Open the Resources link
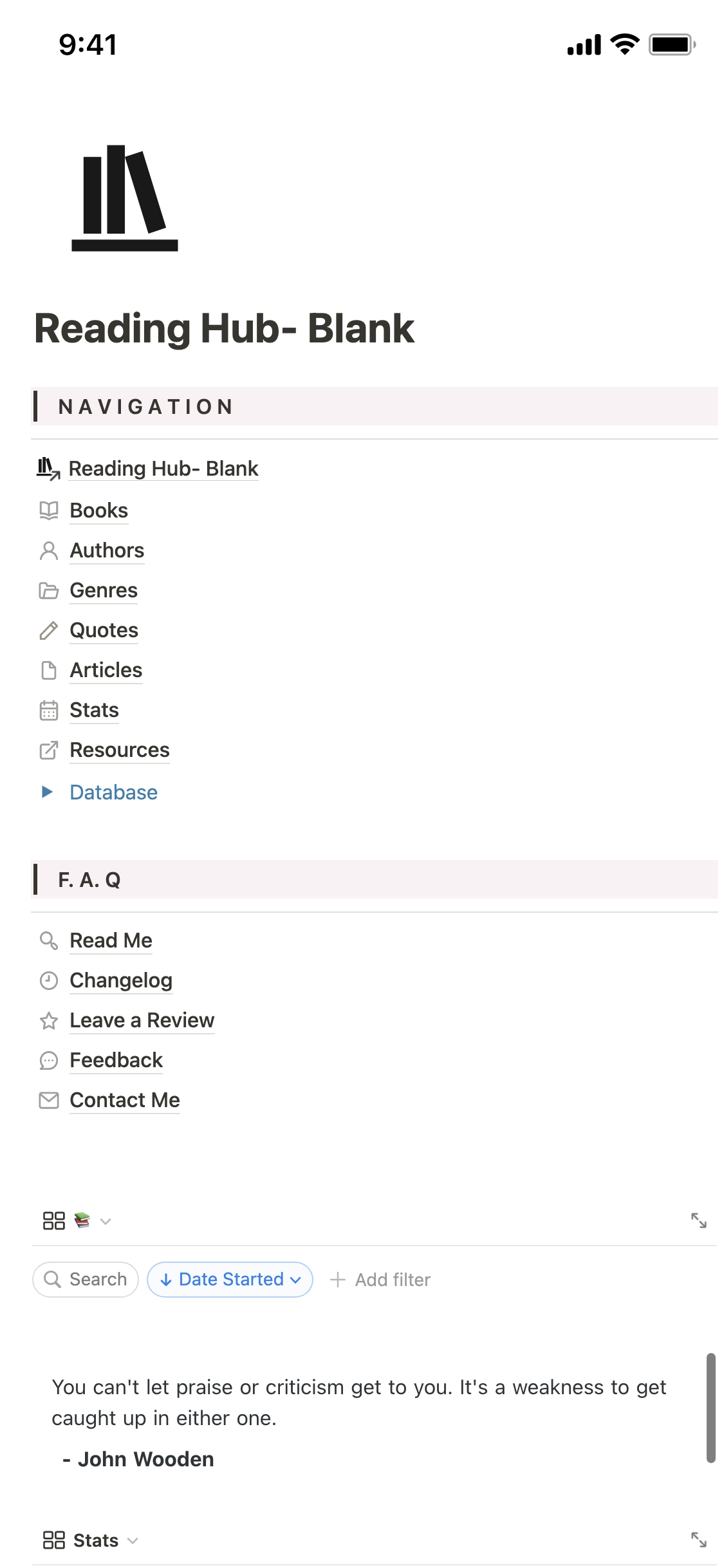The image size is (724, 1568). click(120, 750)
